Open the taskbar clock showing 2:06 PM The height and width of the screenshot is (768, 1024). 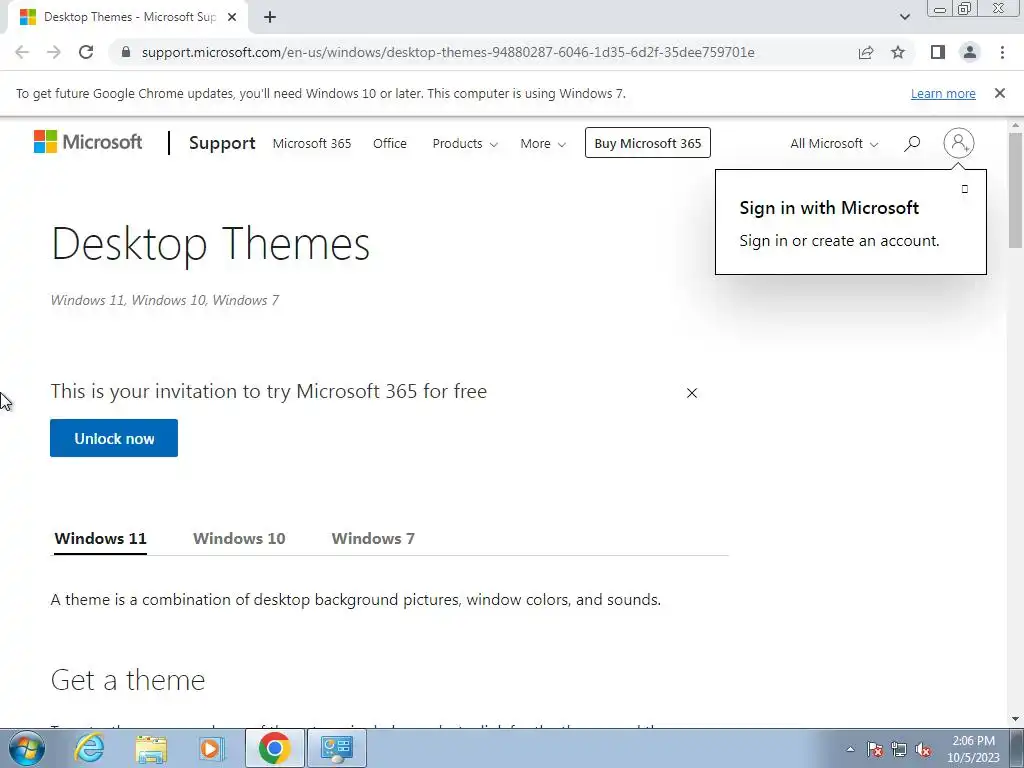pyautogui.click(x=973, y=749)
